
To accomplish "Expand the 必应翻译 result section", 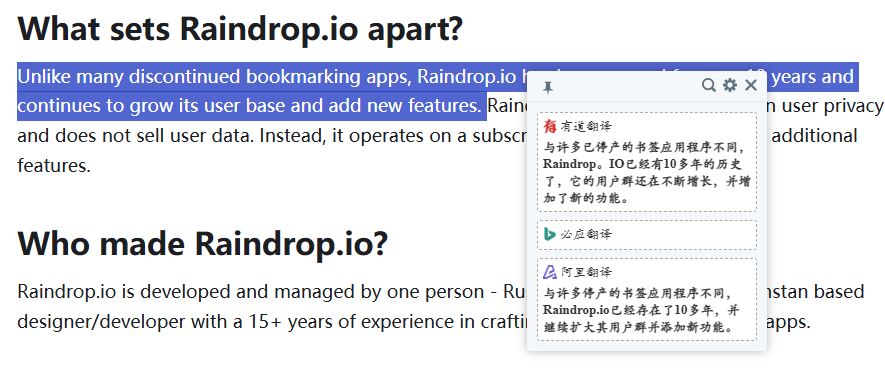I will coord(647,235).
